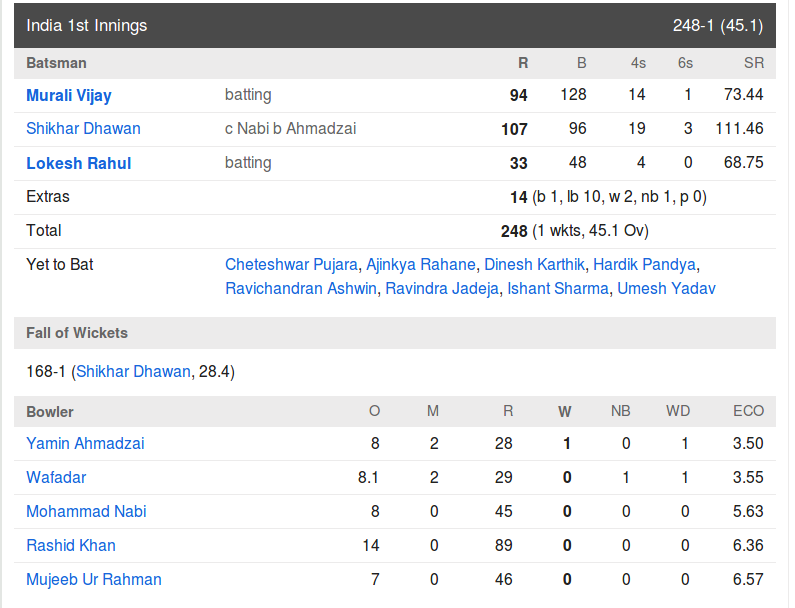Open Murali Vijay's player profile
This screenshot has width=795, height=608.
[68, 95]
